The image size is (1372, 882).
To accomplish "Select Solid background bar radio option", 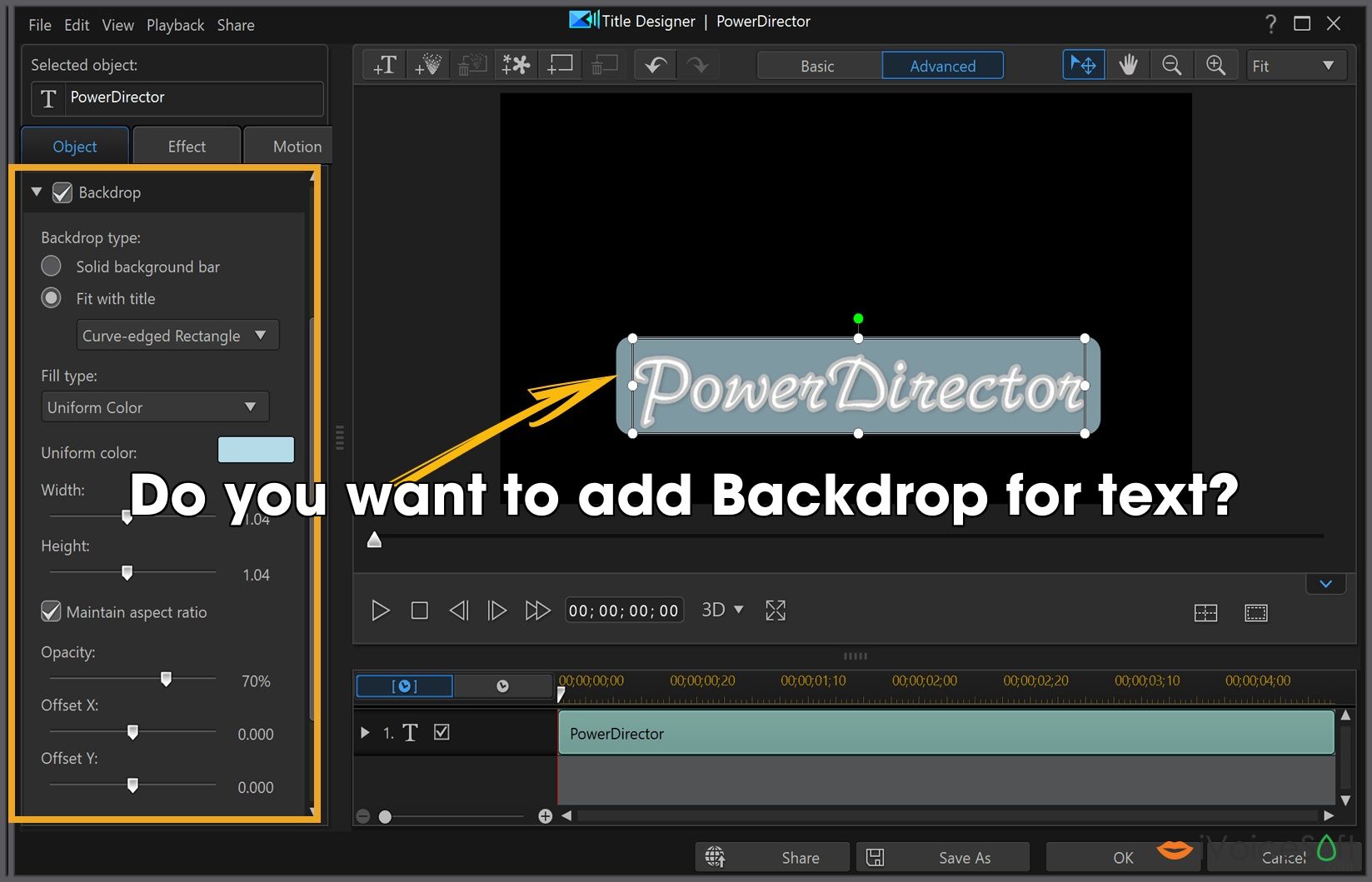I will [52, 266].
